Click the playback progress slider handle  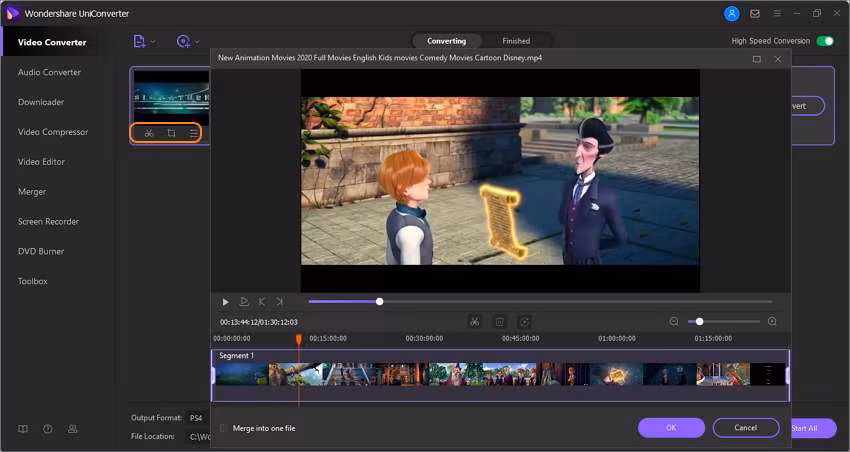click(379, 301)
